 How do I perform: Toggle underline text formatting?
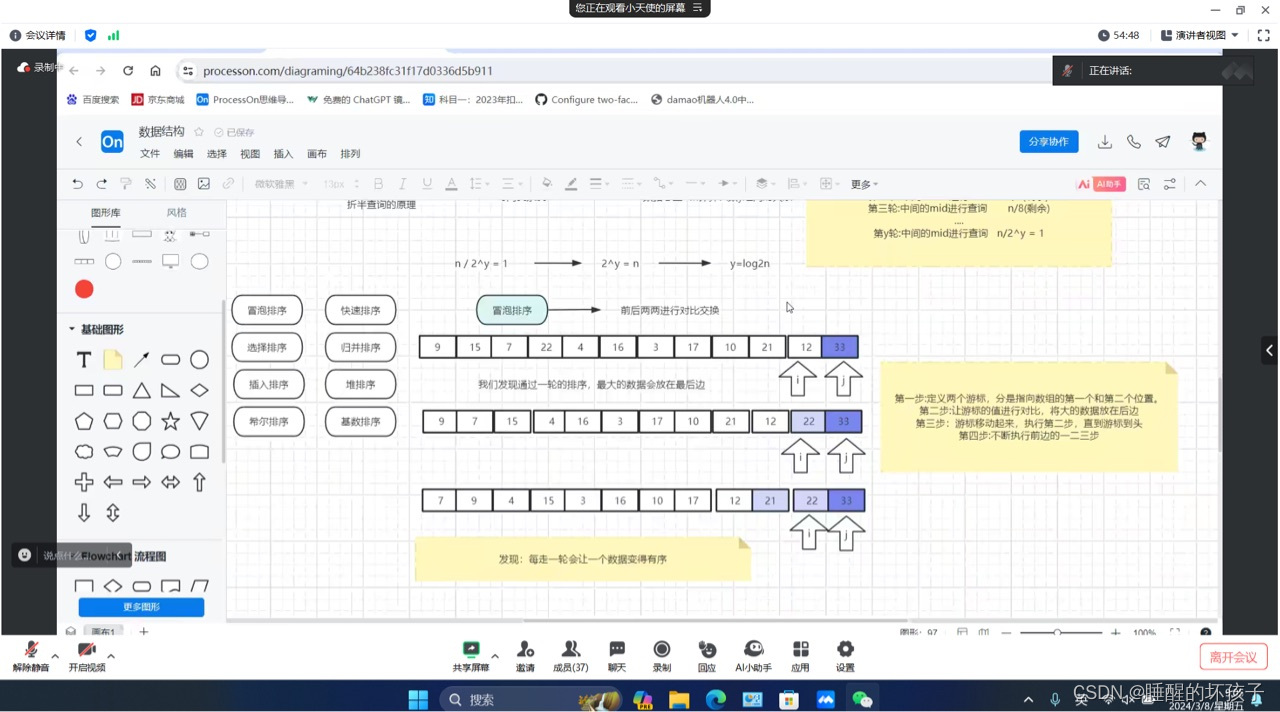tap(427, 184)
